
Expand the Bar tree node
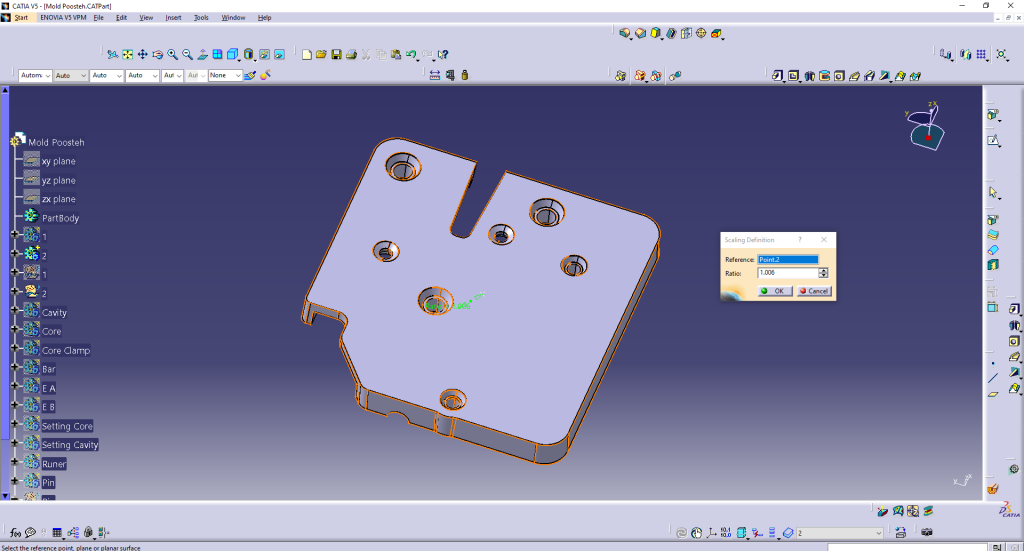[x=14, y=367]
